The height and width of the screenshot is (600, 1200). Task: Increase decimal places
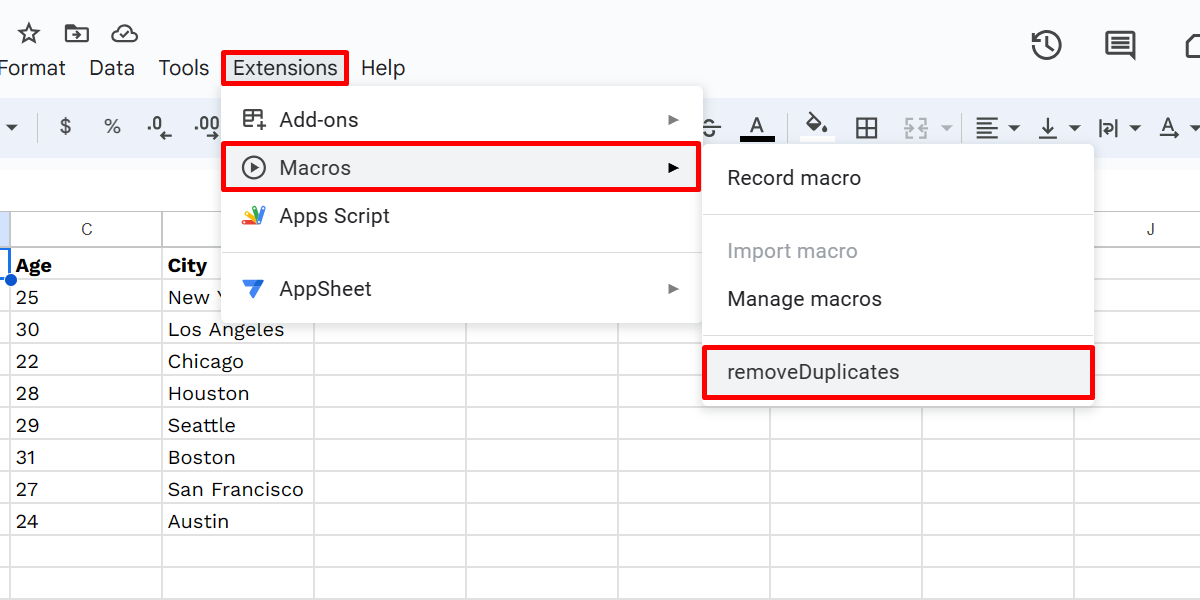207,127
